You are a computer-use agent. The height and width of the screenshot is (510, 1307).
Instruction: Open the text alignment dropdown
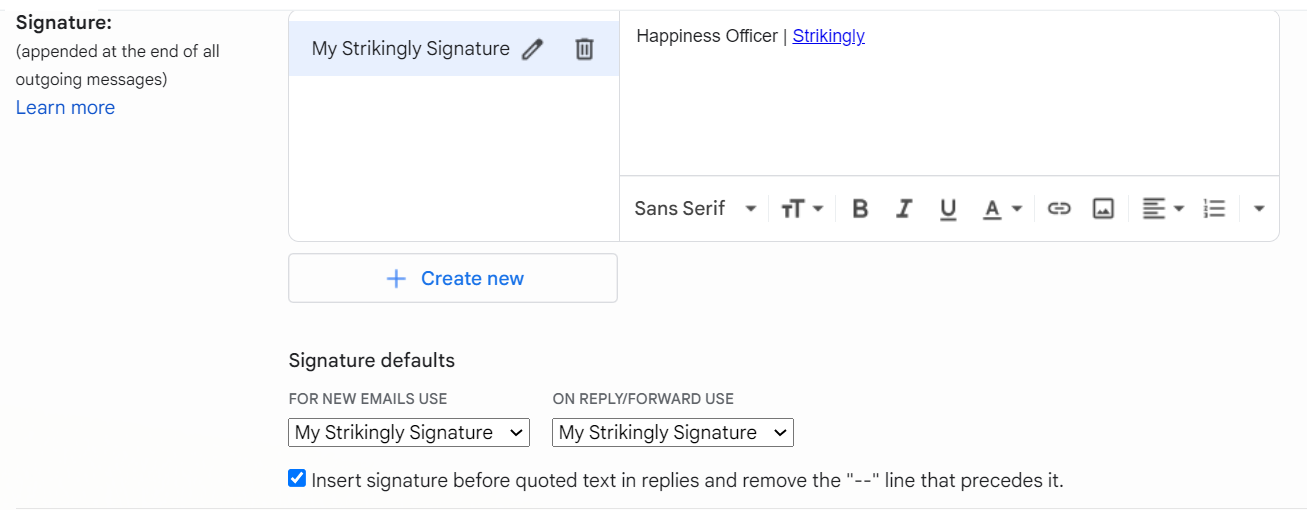point(1163,209)
